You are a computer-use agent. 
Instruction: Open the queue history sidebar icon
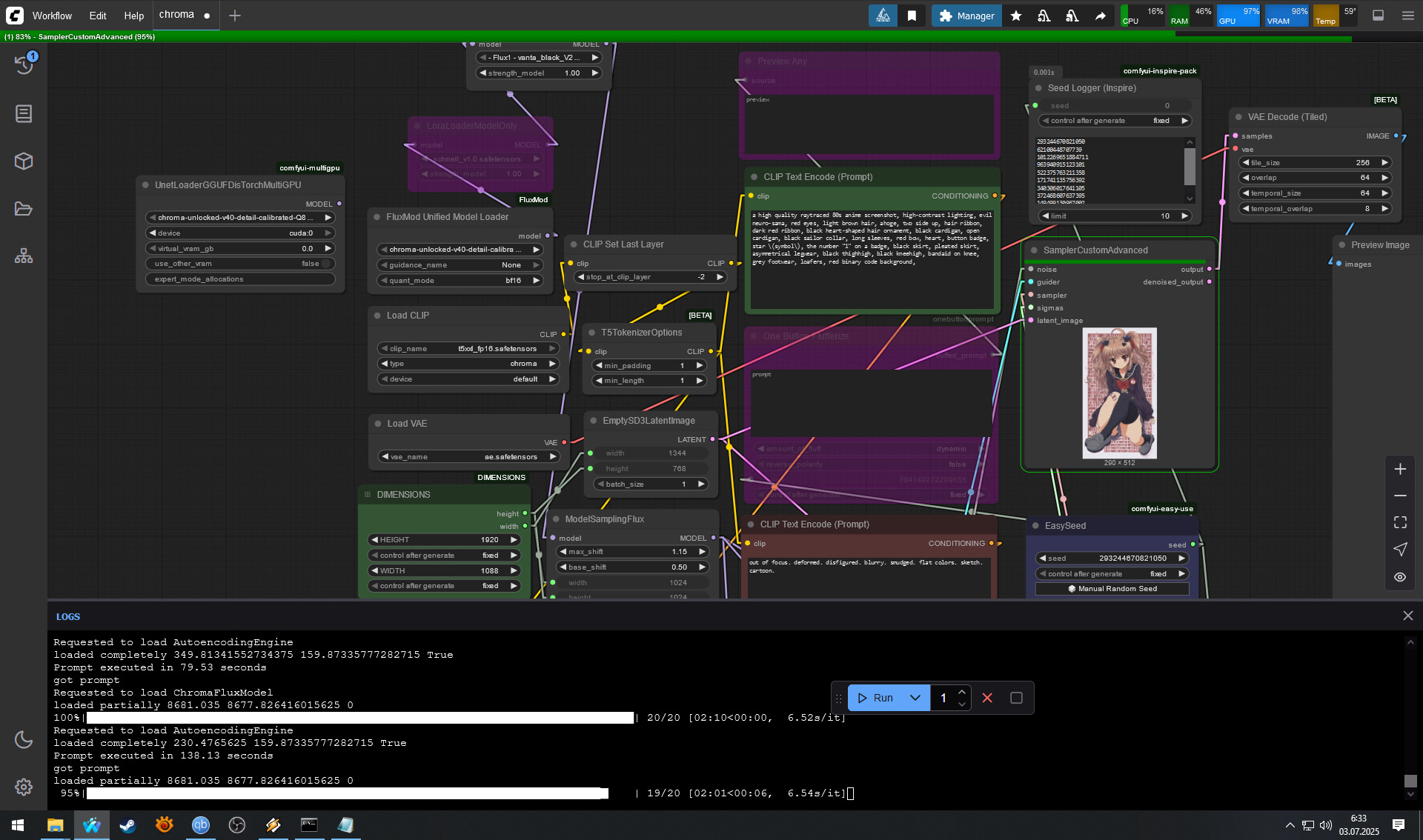(x=24, y=65)
